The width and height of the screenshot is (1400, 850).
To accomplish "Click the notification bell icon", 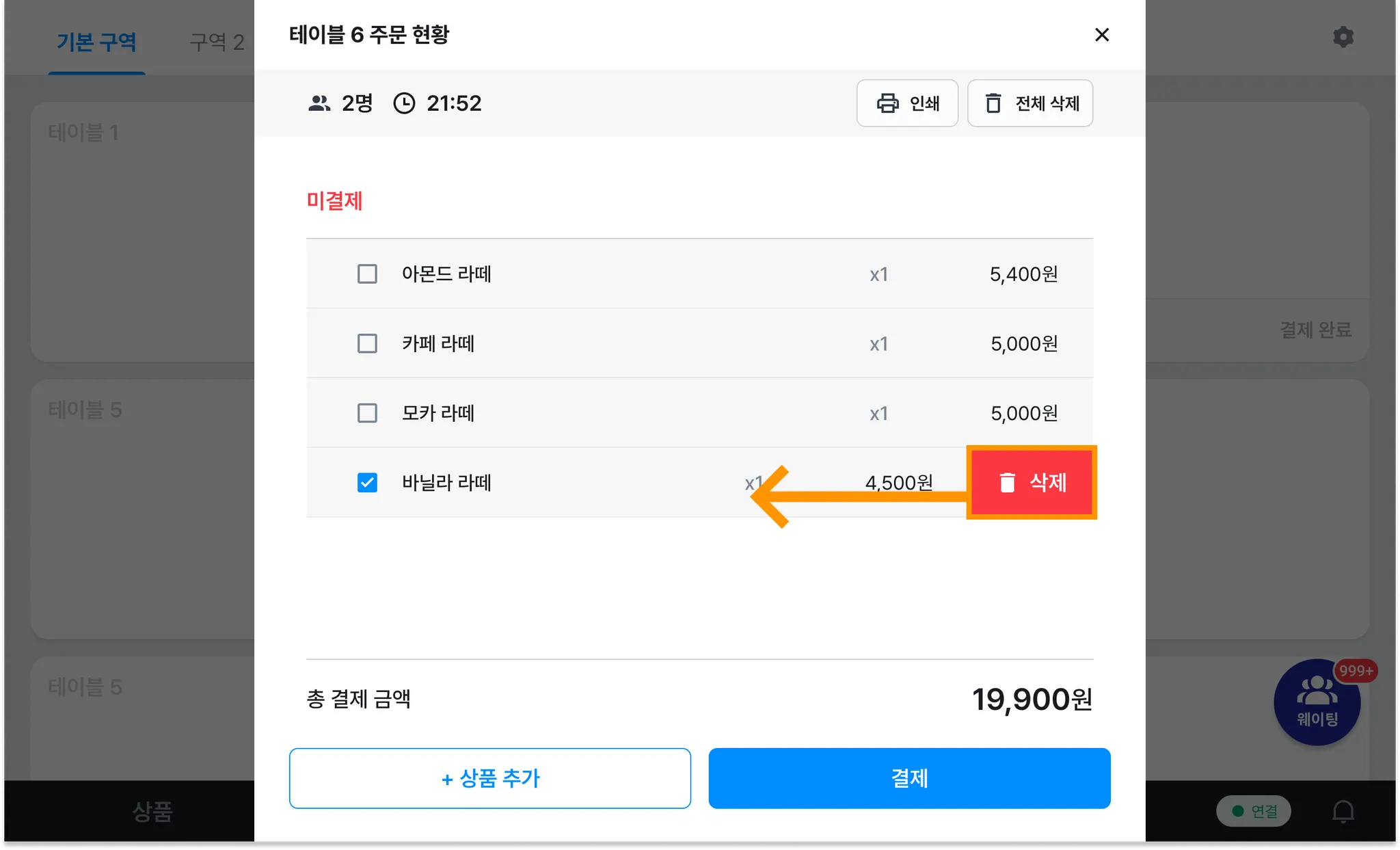I will pyautogui.click(x=1343, y=812).
